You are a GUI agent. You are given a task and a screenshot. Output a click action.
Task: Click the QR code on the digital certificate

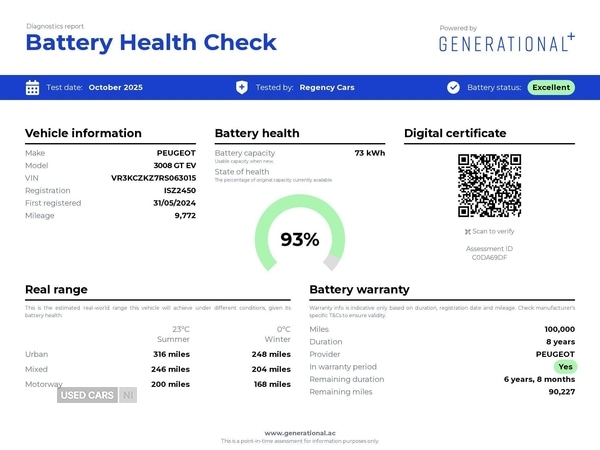(x=489, y=185)
